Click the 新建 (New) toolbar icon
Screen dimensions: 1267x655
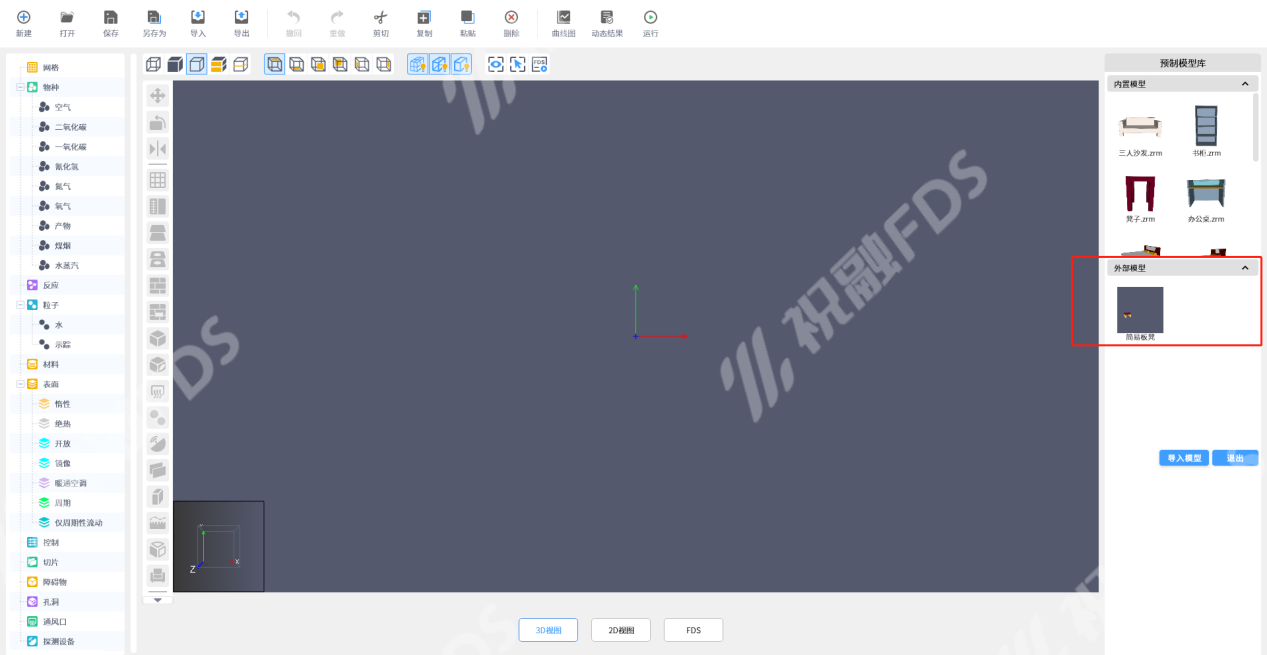[24, 17]
